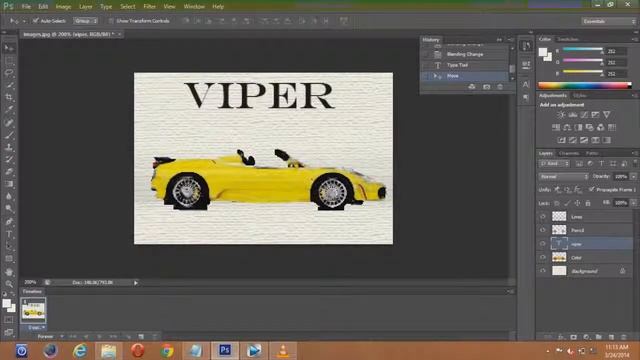Switch to the Styles tab

580,96
